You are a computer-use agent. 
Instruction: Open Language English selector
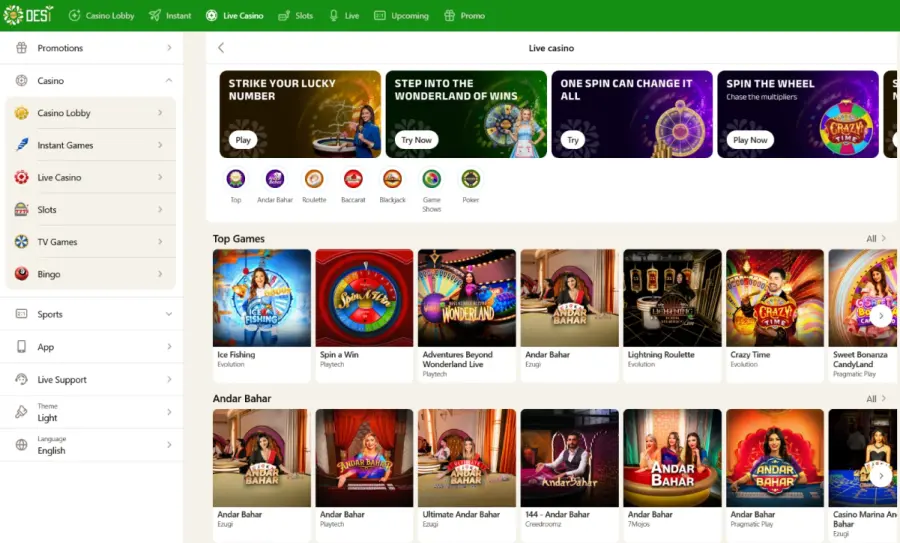pyautogui.click(x=92, y=445)
